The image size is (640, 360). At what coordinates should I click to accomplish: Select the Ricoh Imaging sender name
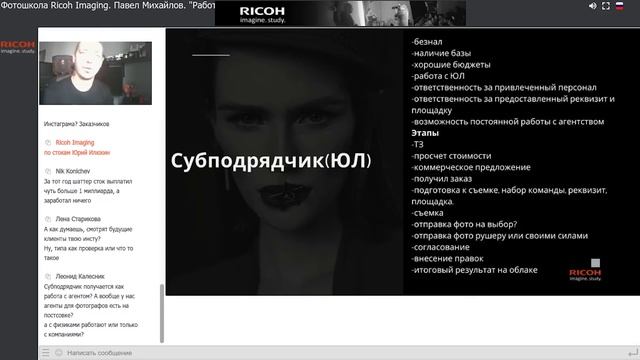point(75,142)
